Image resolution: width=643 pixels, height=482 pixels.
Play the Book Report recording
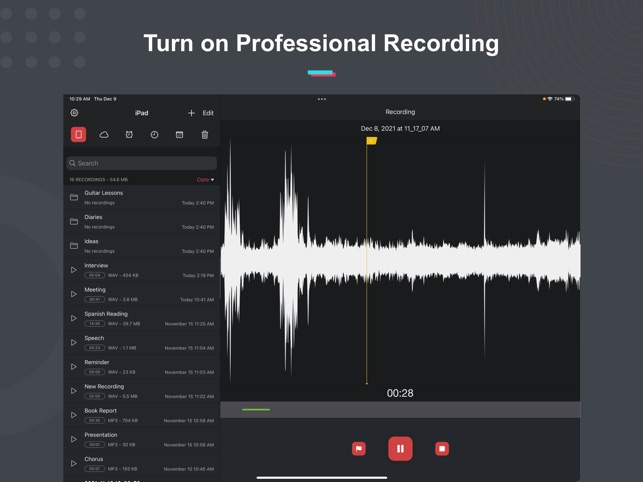[x=74, y=415]
